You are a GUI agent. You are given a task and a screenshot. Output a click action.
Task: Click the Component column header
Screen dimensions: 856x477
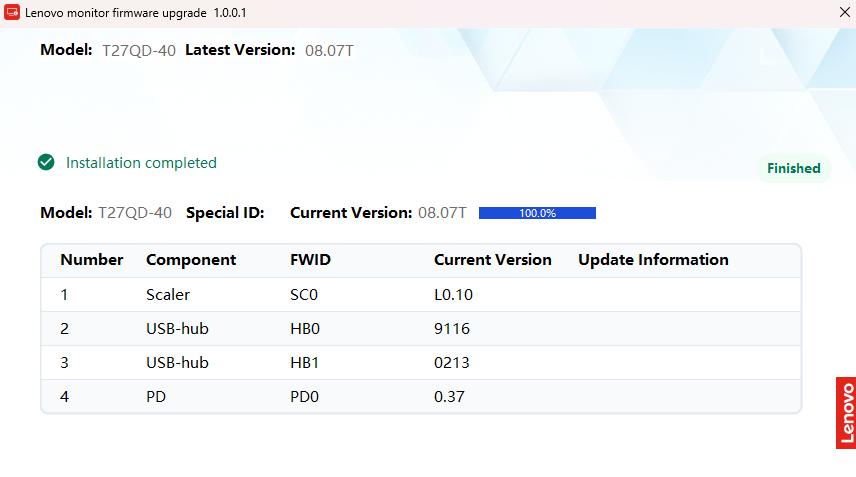191,260
